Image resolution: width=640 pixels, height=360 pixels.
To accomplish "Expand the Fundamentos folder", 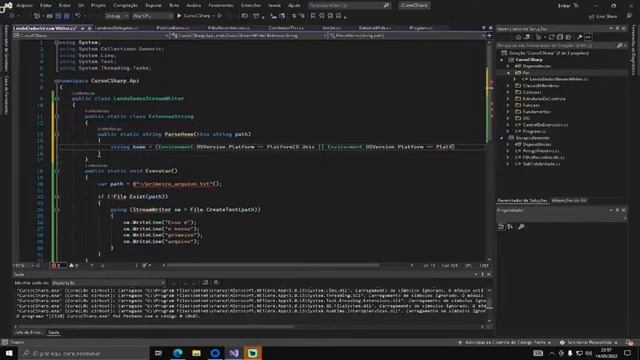I will coord(508,111).
